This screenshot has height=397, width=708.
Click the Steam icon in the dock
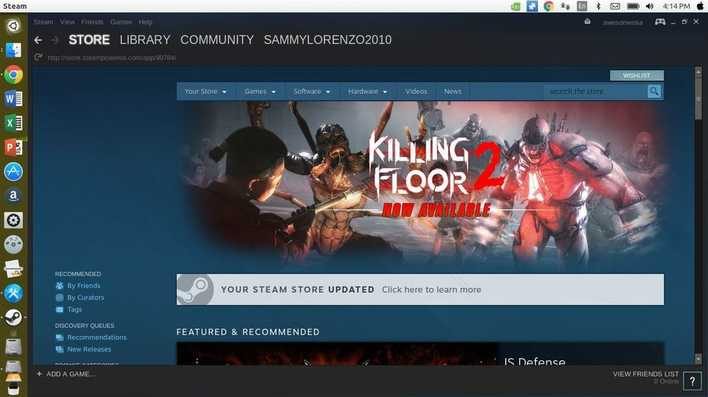point(13,318)
